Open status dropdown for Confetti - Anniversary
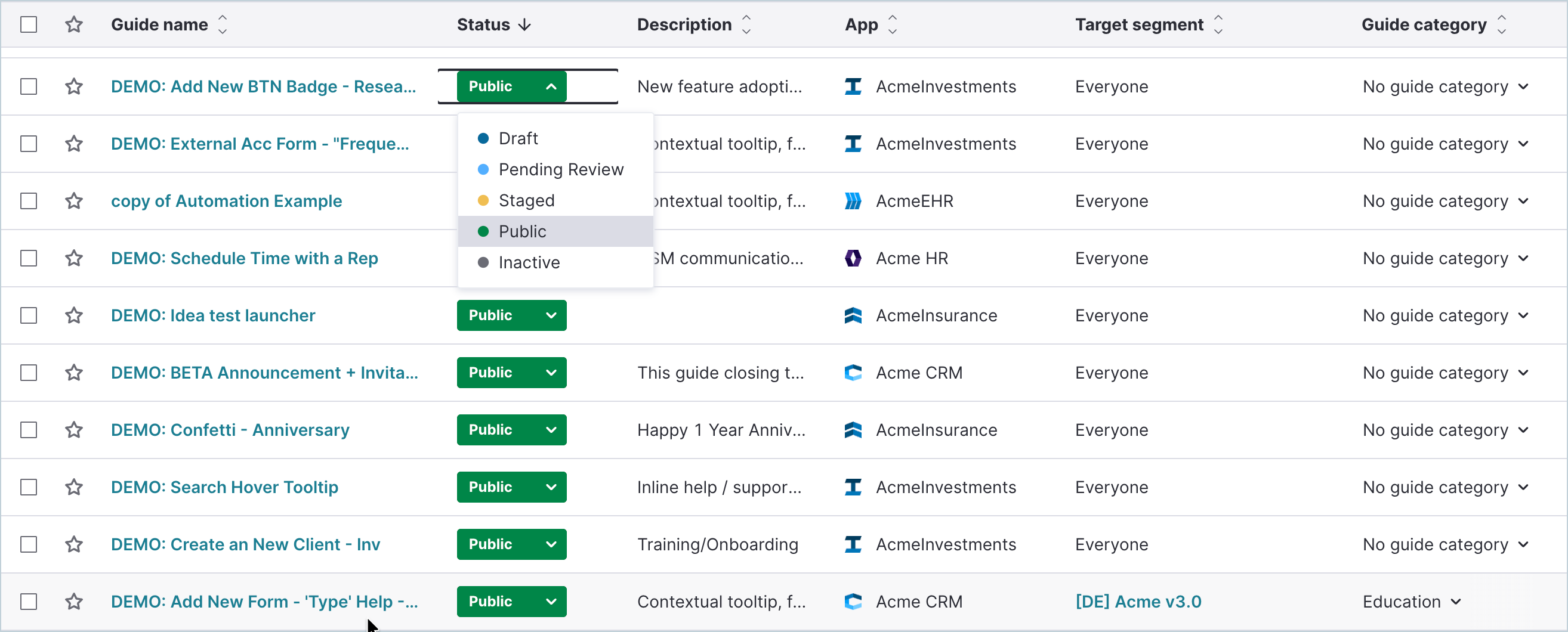 click(x=511, y=429)
